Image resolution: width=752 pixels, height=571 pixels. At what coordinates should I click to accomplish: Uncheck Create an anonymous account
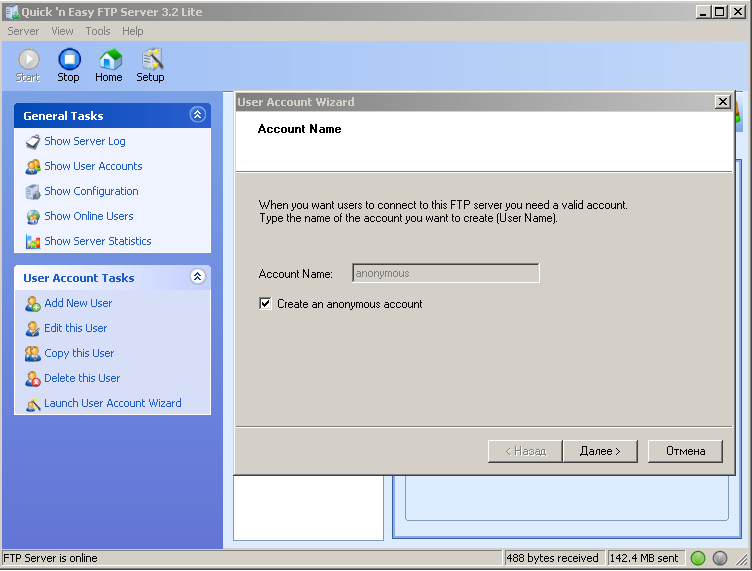click(265, 303)
